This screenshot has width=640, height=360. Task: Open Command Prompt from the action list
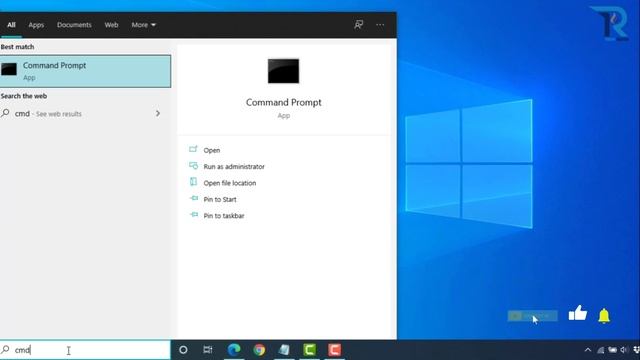pyautogui.click(x=211, y=150)
